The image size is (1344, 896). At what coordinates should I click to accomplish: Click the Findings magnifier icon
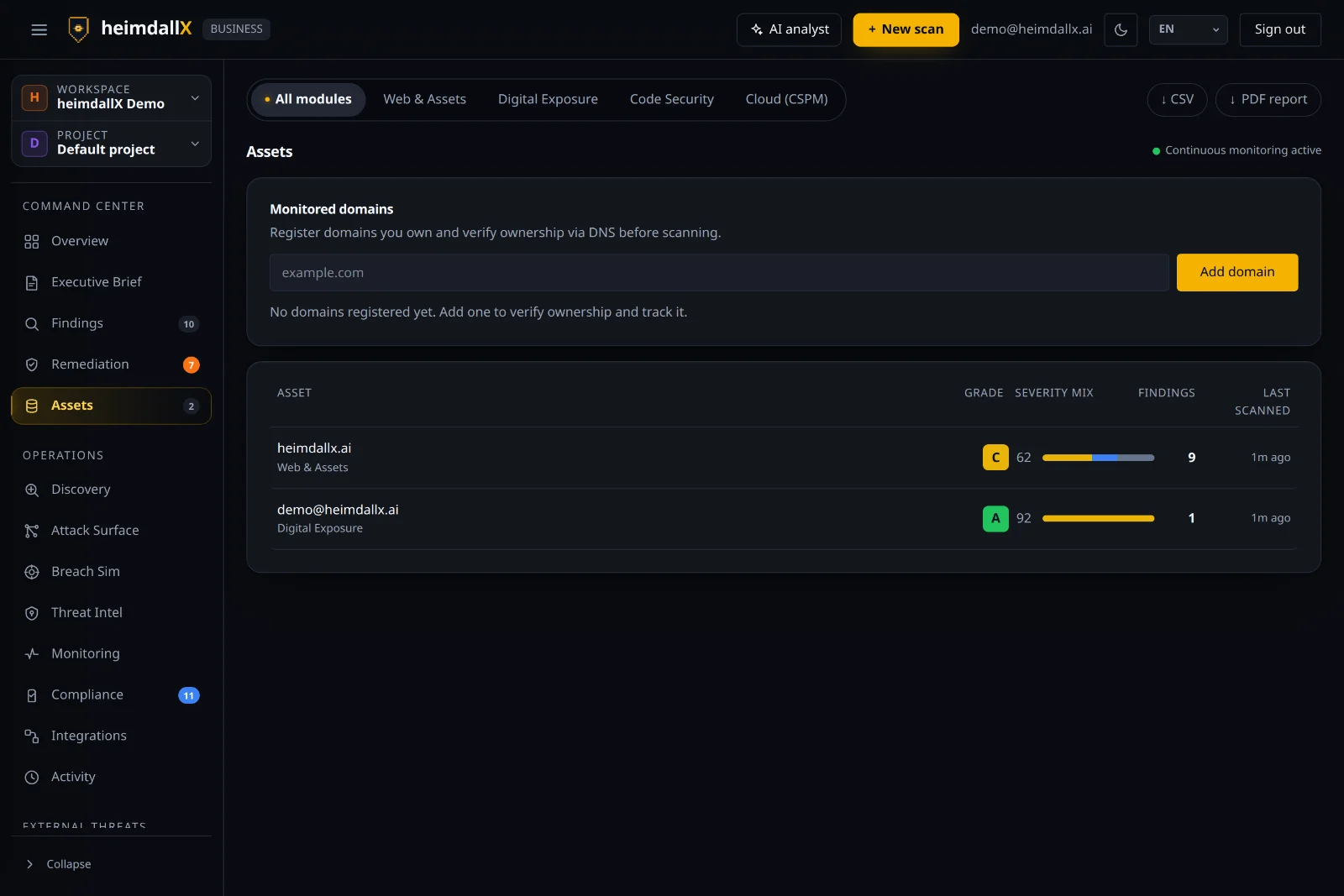pos(32,324)
